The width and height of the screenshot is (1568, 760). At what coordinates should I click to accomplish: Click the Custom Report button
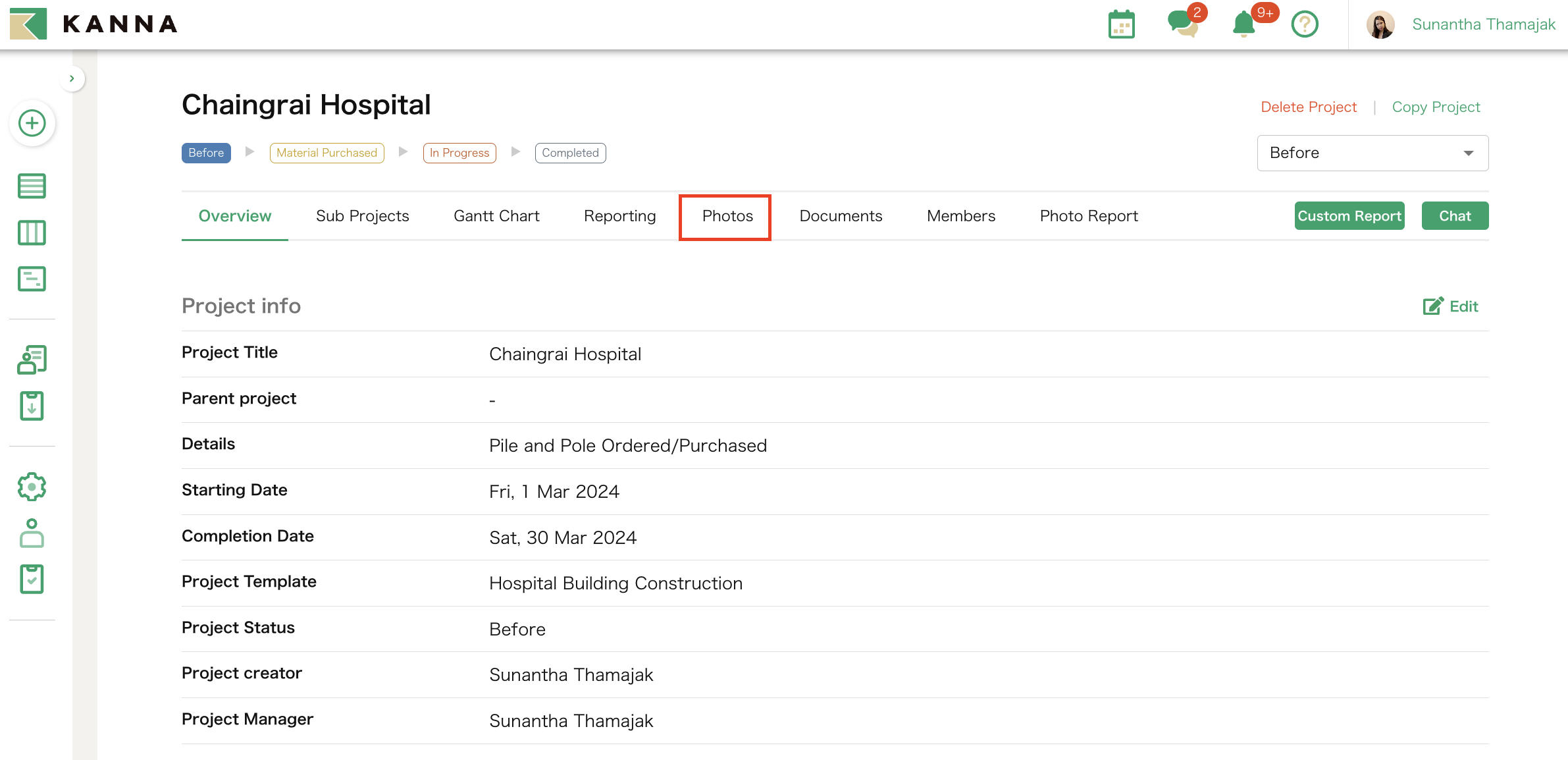pyautogui.click(x=1349, y=216)
